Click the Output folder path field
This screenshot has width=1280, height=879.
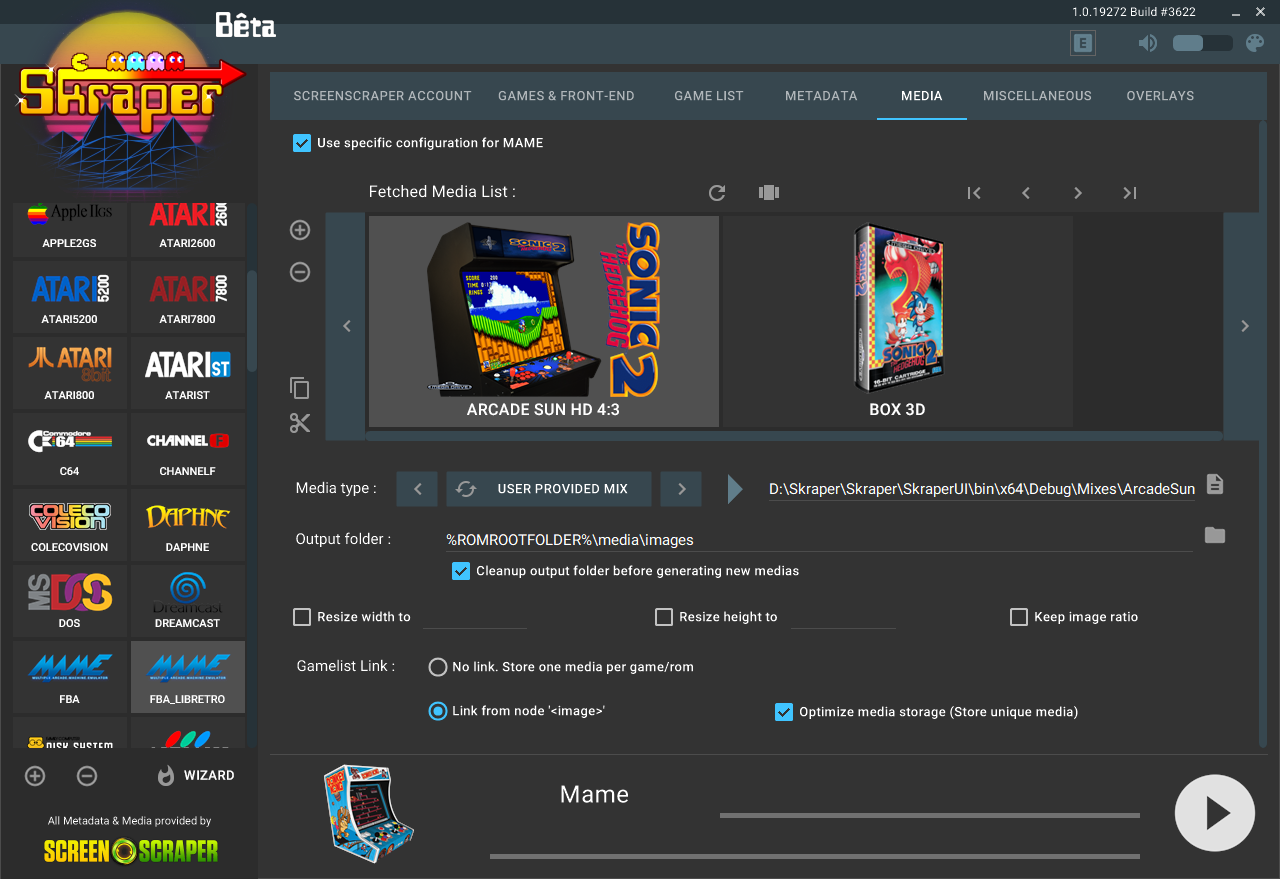pyautogui.click(x=819, y=540)
